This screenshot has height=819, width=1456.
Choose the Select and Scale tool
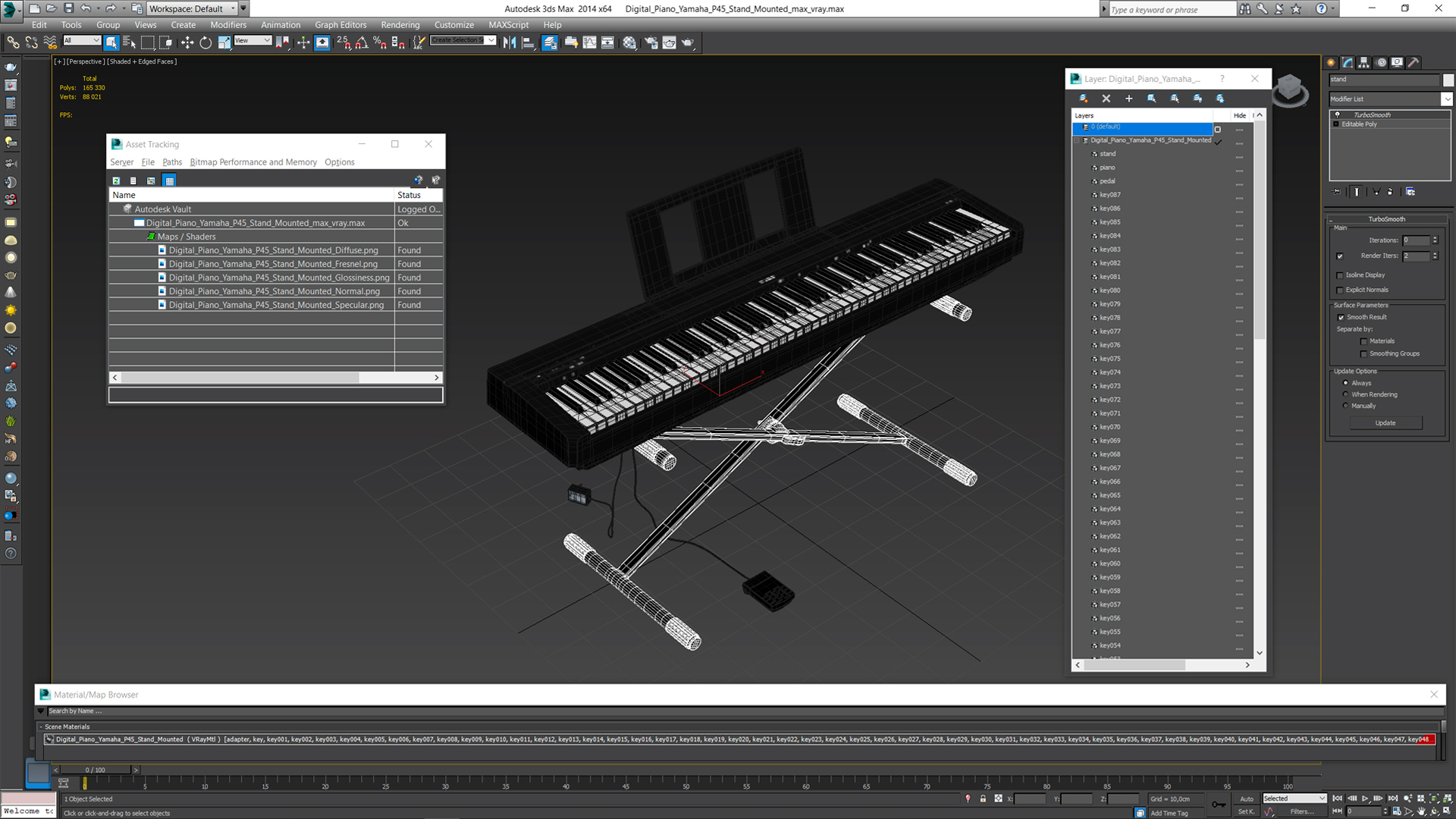coord(224,42)
